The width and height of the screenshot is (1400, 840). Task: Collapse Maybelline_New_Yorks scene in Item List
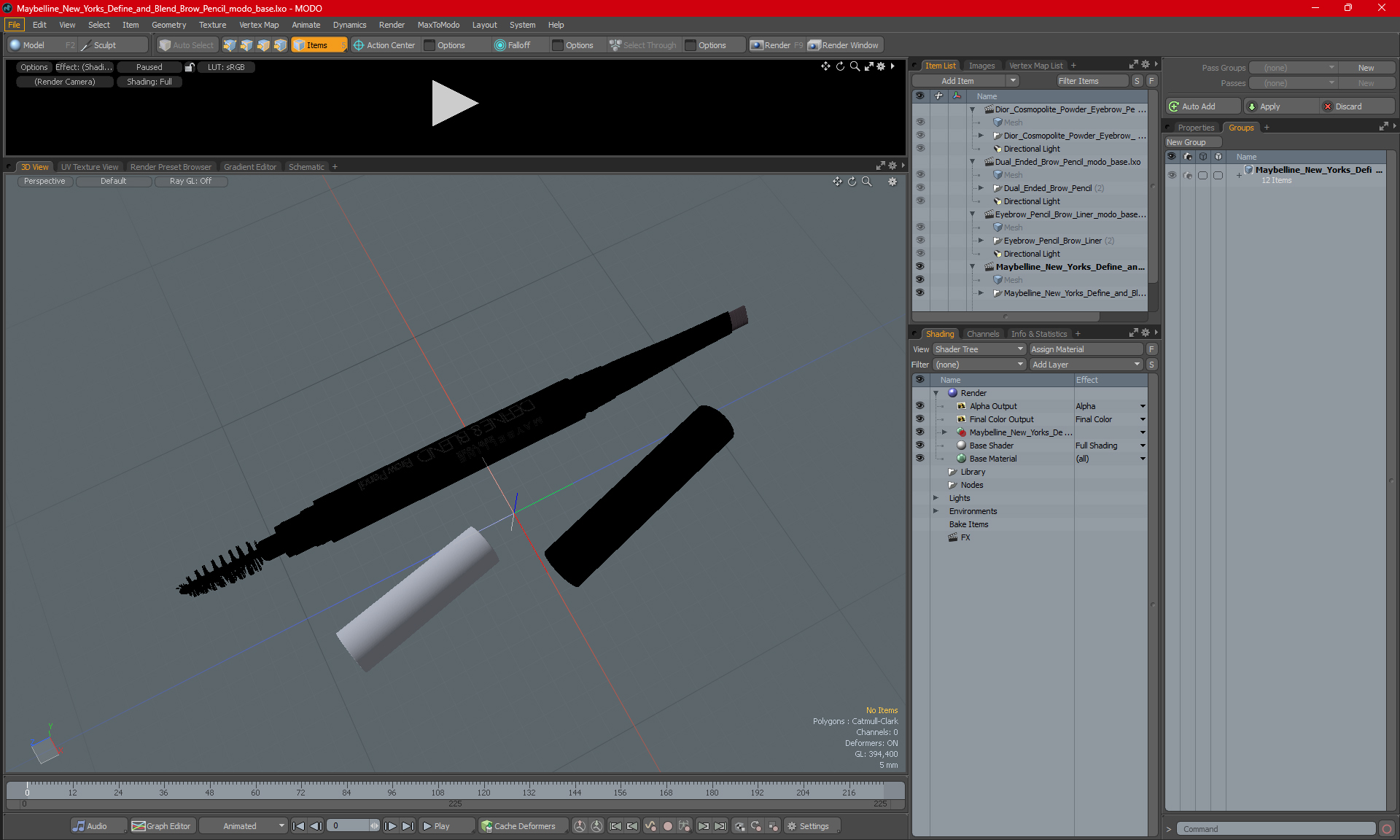pyautogui.click(x=972, y=267)
